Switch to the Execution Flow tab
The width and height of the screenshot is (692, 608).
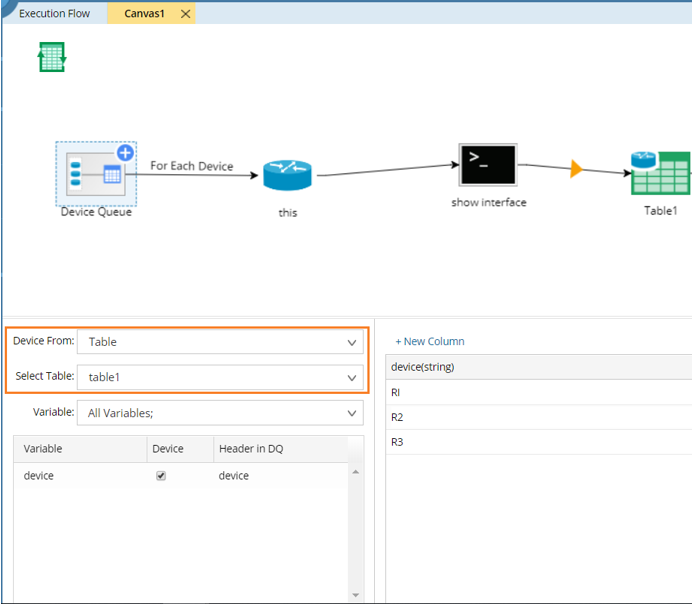54,14
